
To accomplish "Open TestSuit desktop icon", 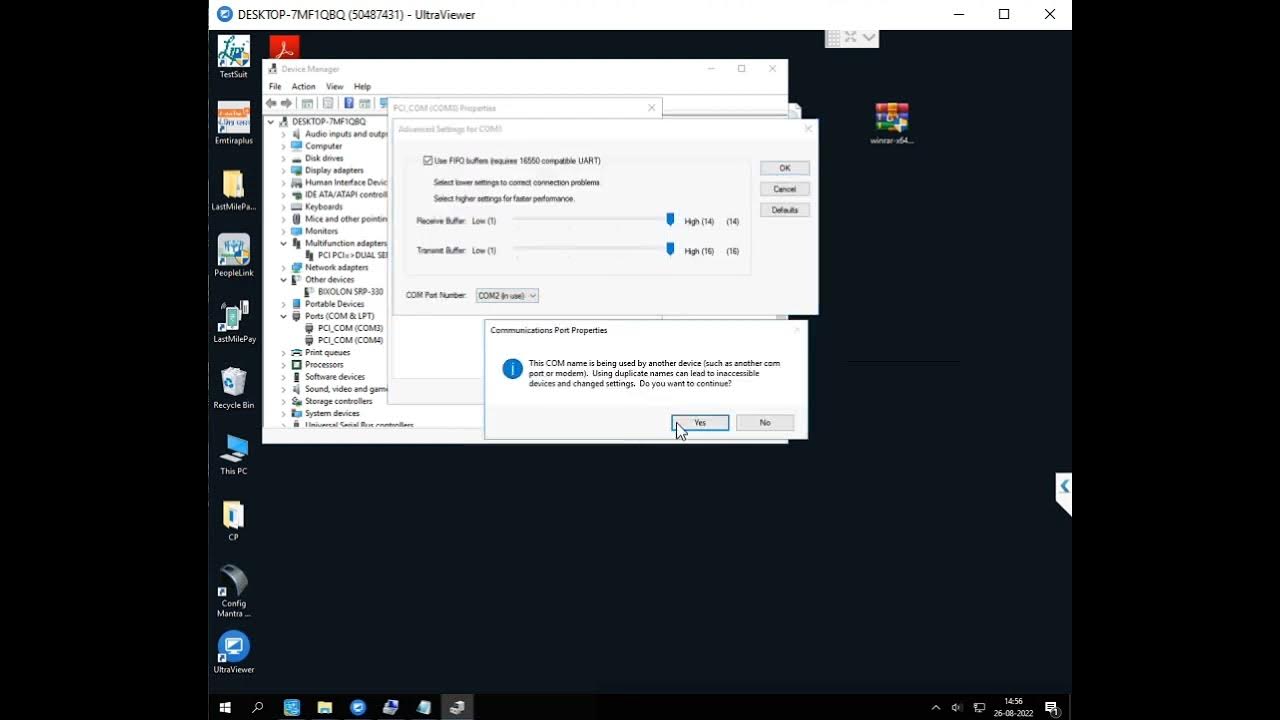I will click(x=234, y=57).
